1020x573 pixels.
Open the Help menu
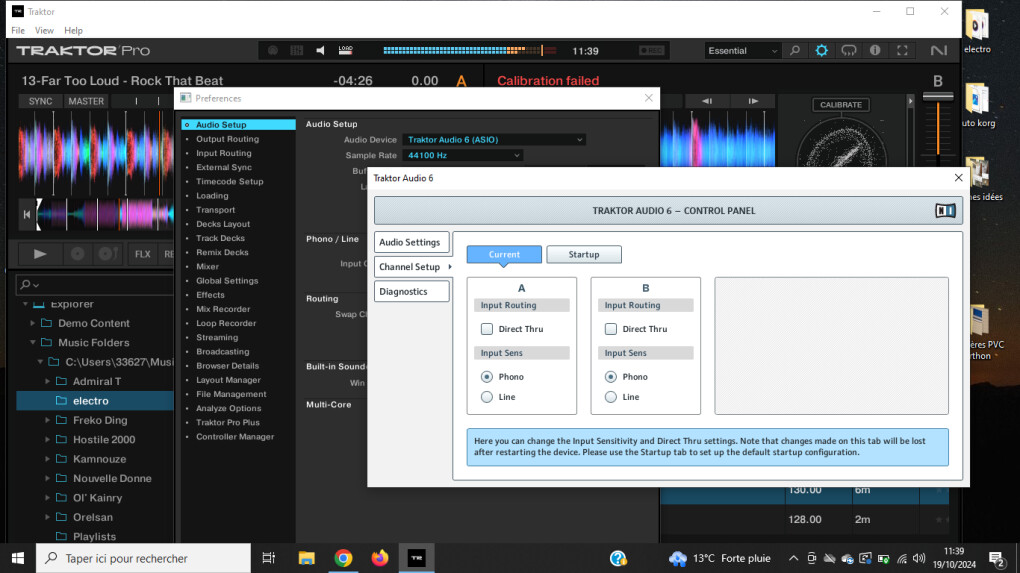74,31
